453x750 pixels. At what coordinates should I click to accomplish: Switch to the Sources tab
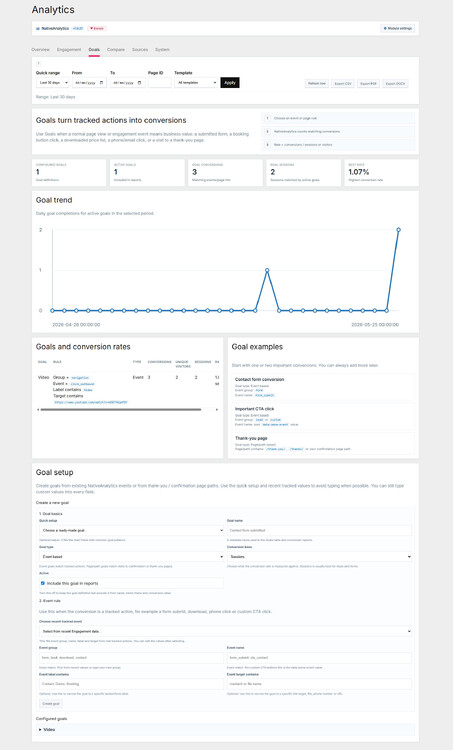click(140, 50)
